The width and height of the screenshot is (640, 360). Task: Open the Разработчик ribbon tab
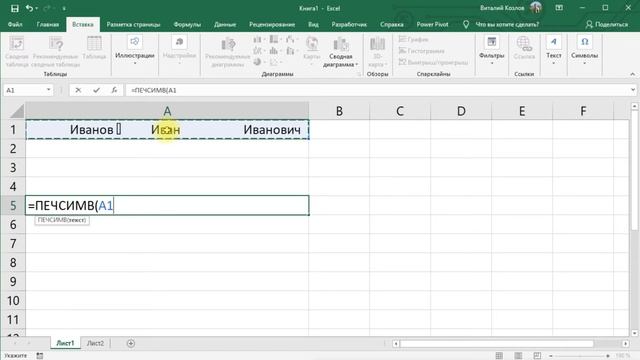point(349,24)
